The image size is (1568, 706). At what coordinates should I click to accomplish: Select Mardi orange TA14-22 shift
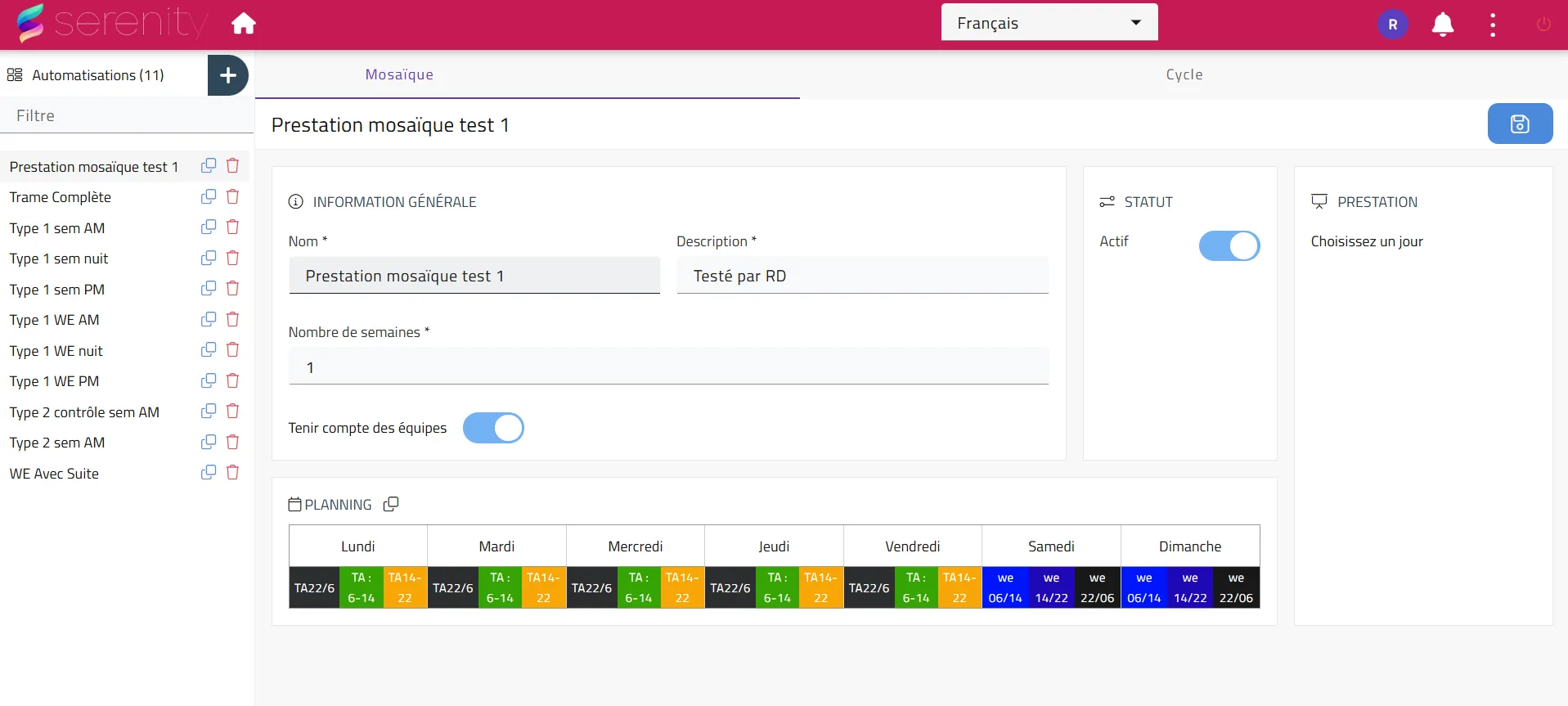click(543, 587)
